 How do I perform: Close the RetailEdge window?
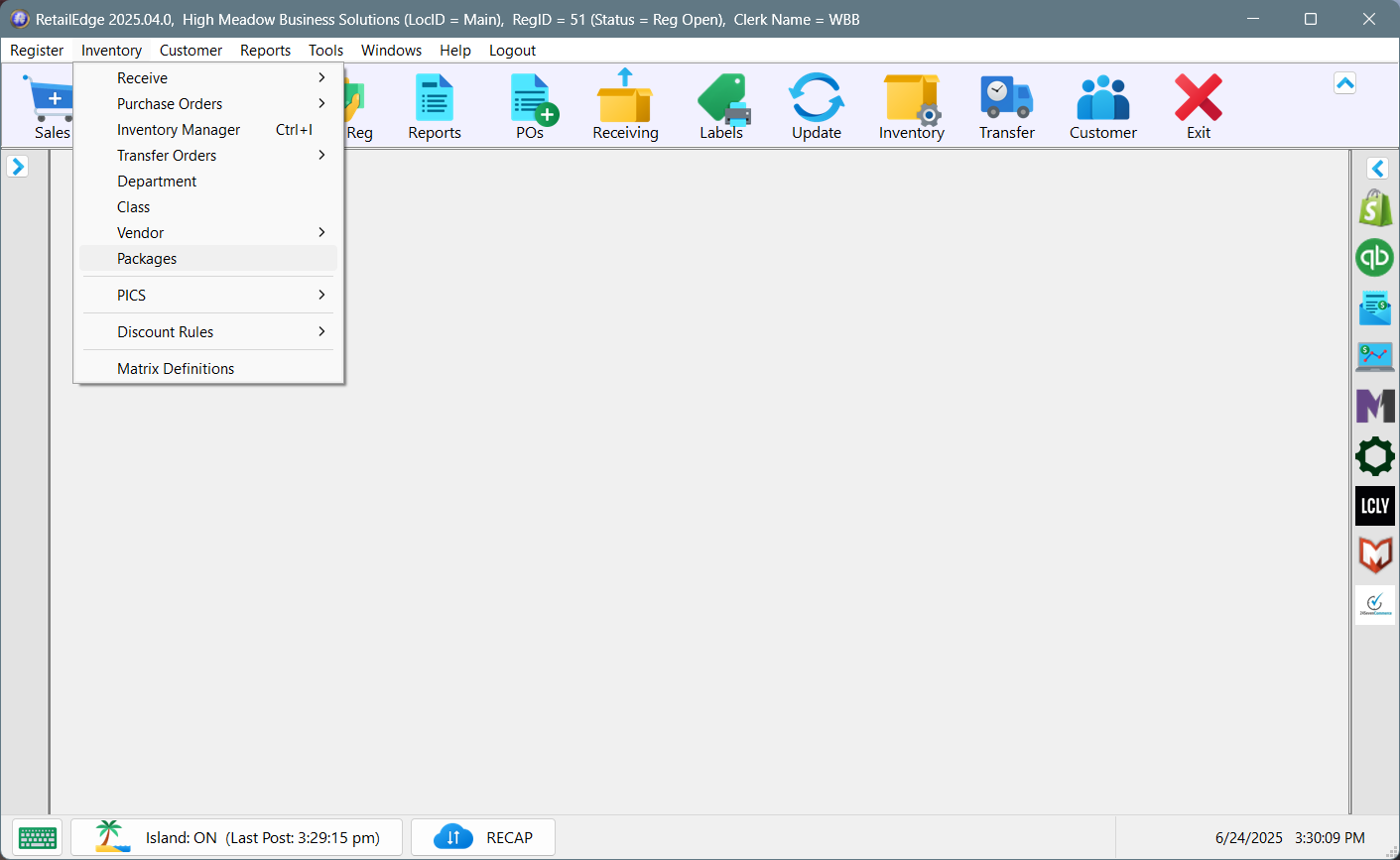pos(1369,19)
